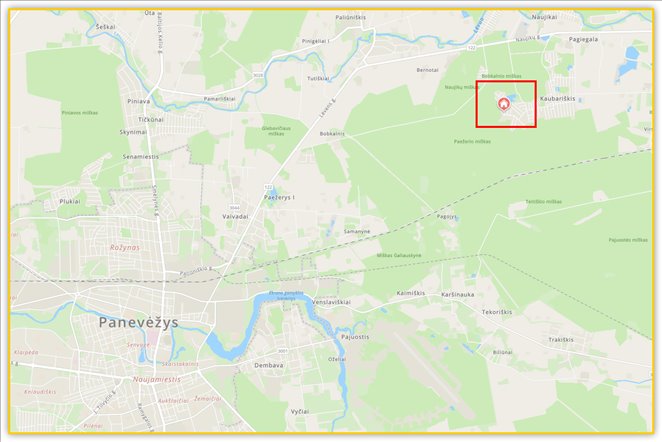Click the red house location marker
Screen dimensions: 662x442
pos(503,104)
